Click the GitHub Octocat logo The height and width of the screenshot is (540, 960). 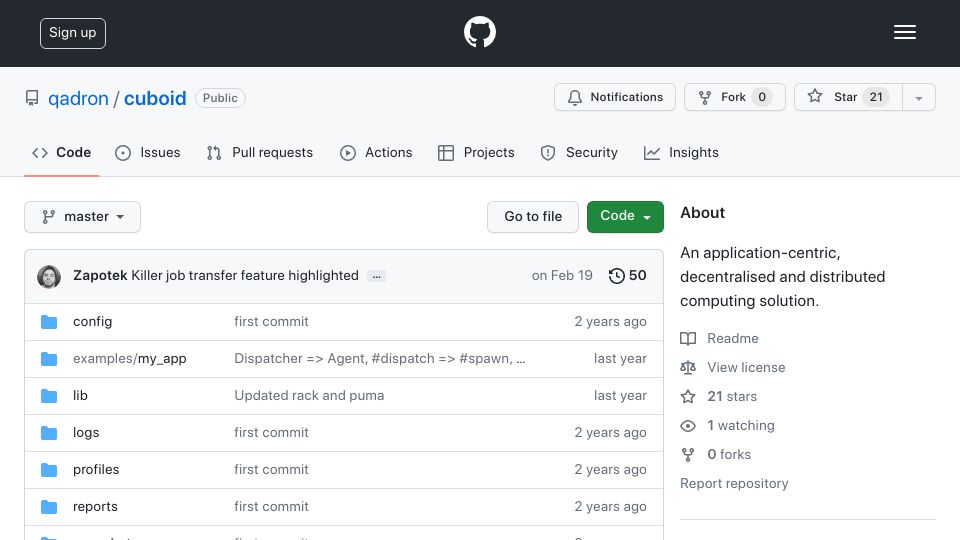click(x=479, y=32)
